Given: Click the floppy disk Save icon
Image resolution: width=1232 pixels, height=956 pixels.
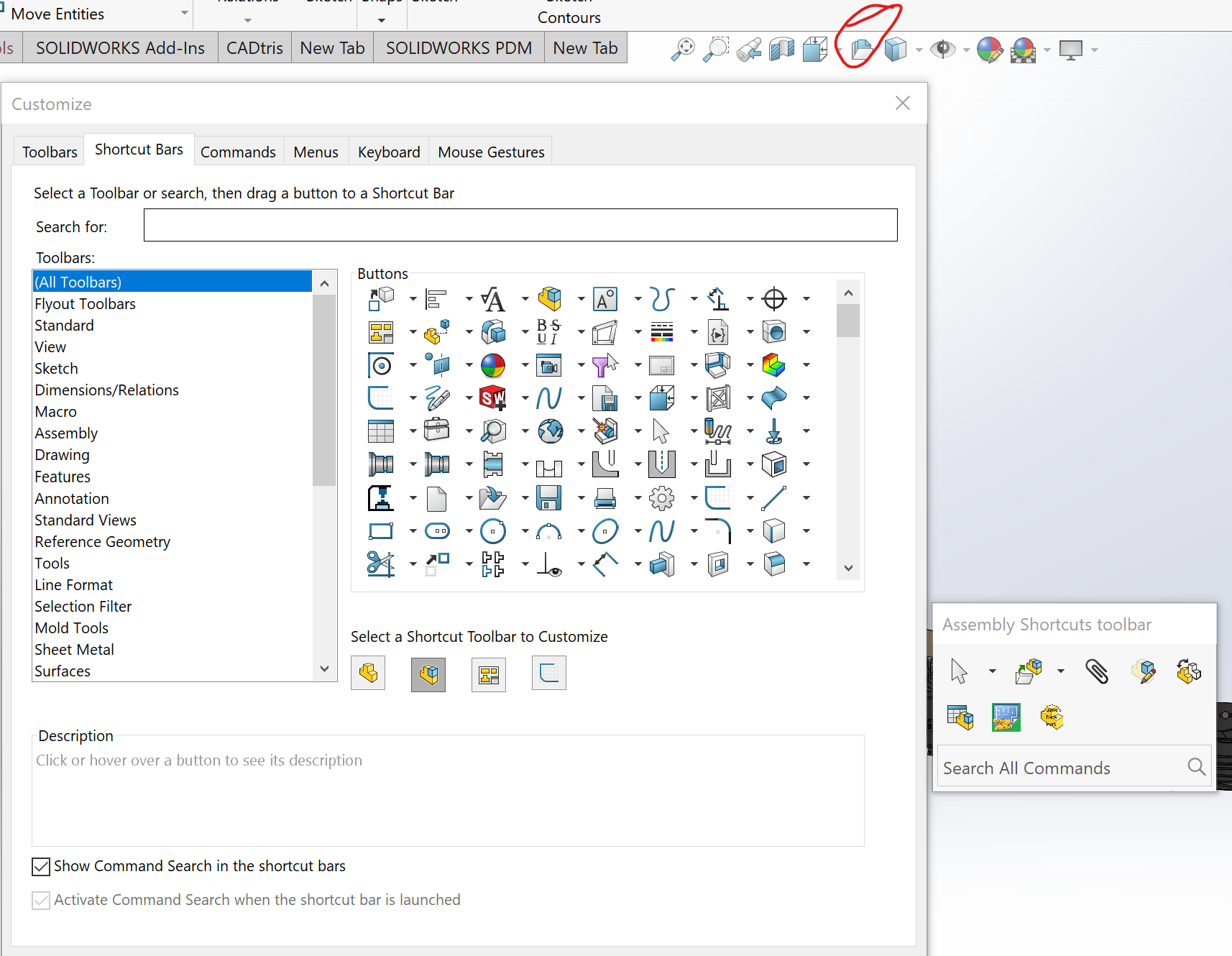Looking at the screenshot, I should pyautogui.click(x=549, y=497).
